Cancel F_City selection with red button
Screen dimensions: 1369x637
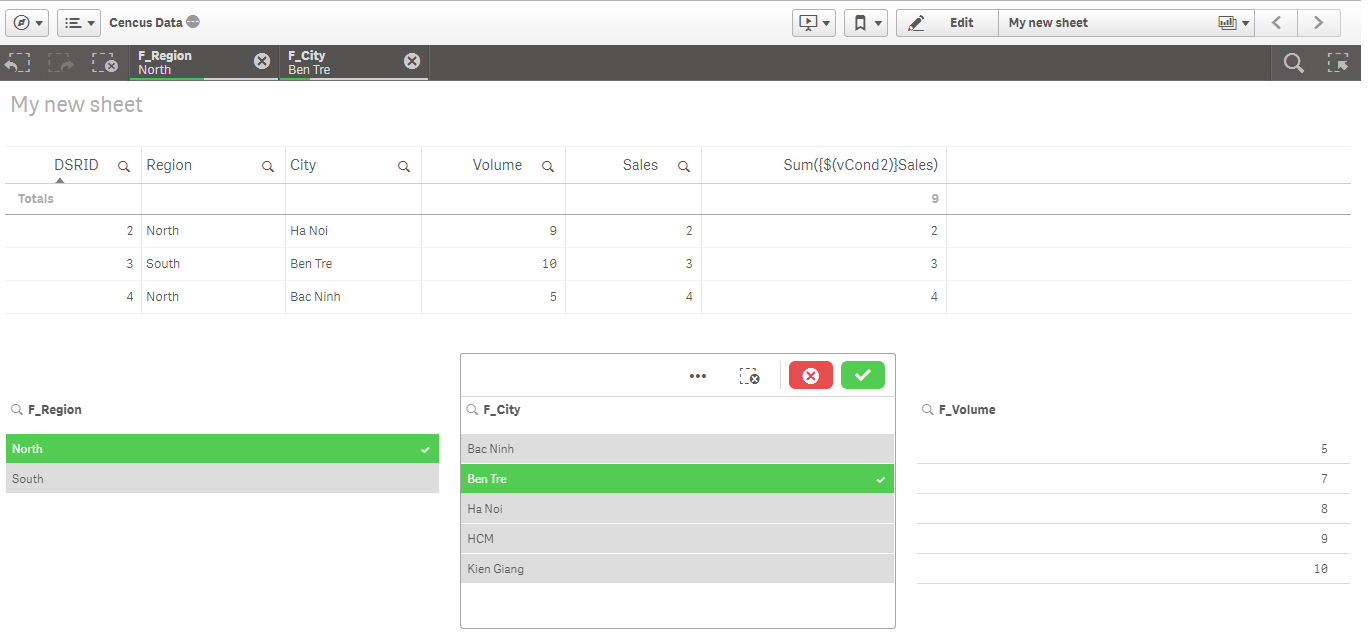[x=810, y=376]
